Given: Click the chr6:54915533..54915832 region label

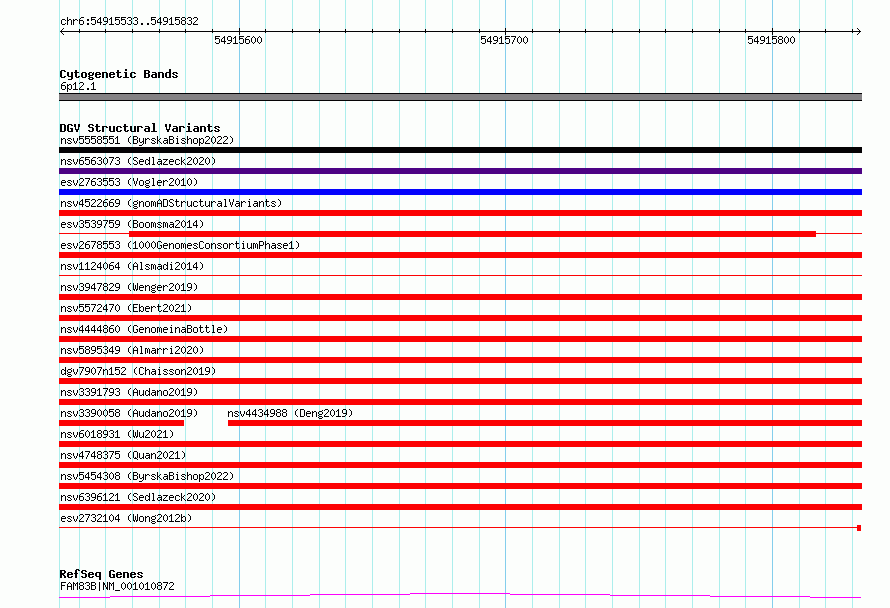Looking at the screenshot, I should (x=129, y=21).
